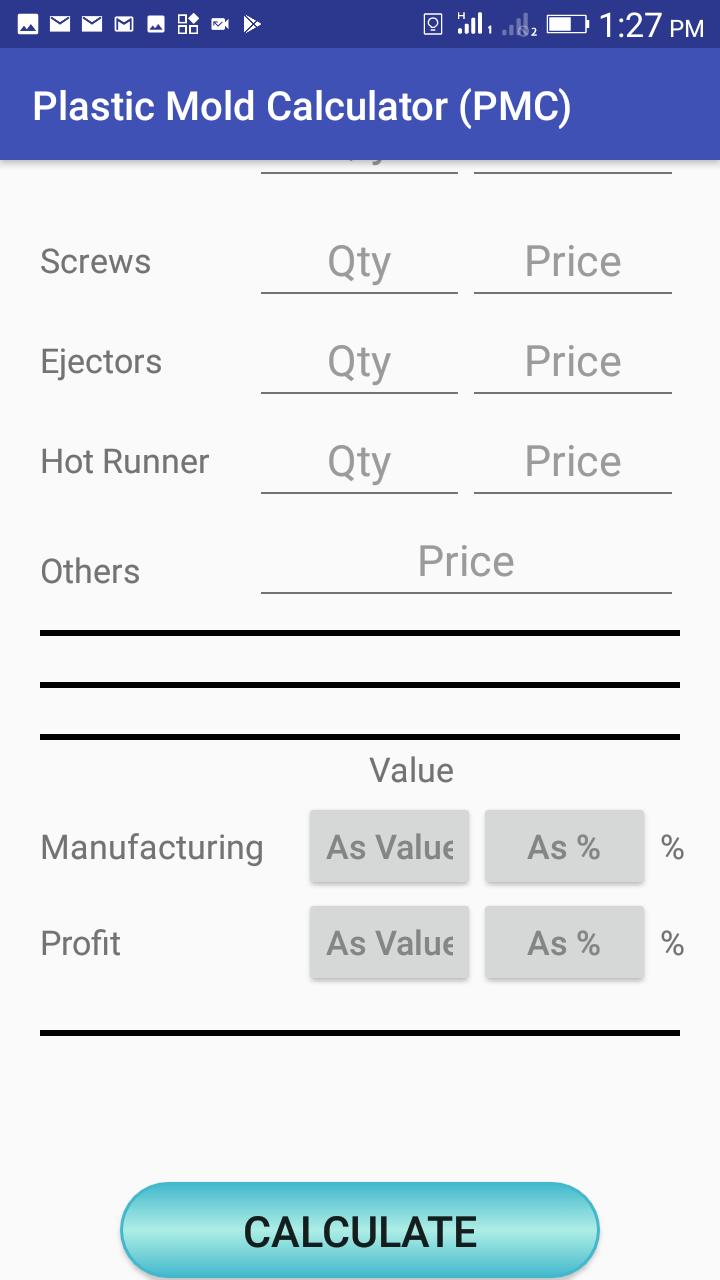Tap the SIM 1 signal strength icon
The width and height of the screenshot is (720, 1280).
473,23
